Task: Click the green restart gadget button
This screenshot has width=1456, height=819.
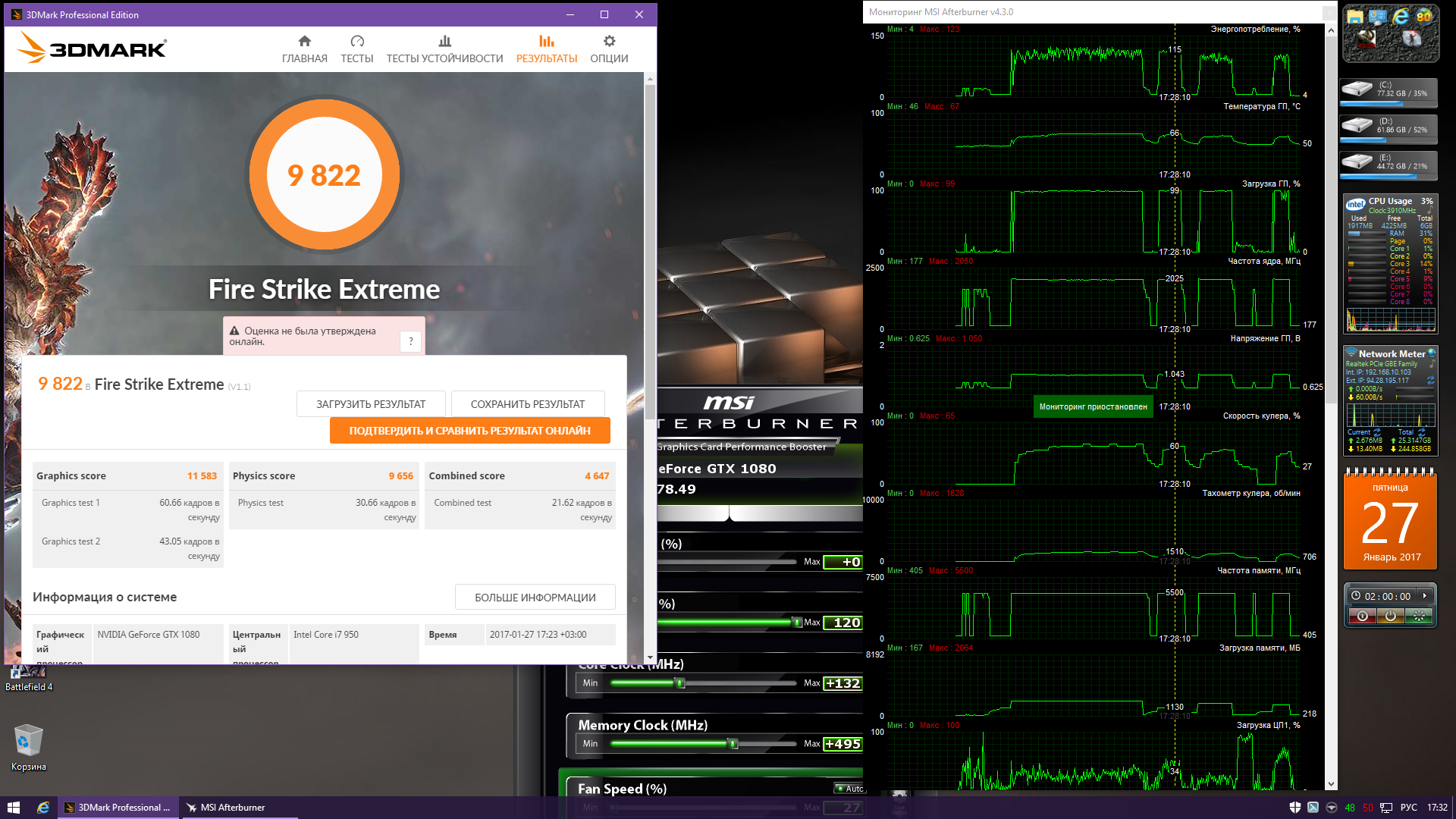Action: 1418,616
